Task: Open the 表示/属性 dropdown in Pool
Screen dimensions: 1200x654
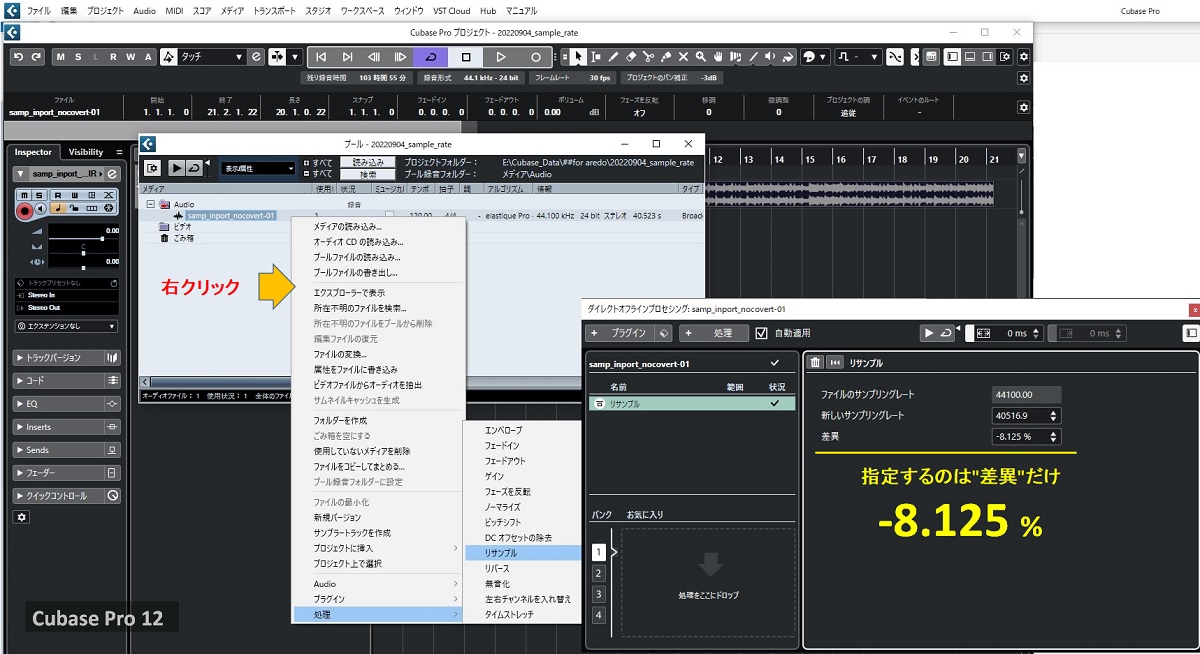Action: (258, 168)
